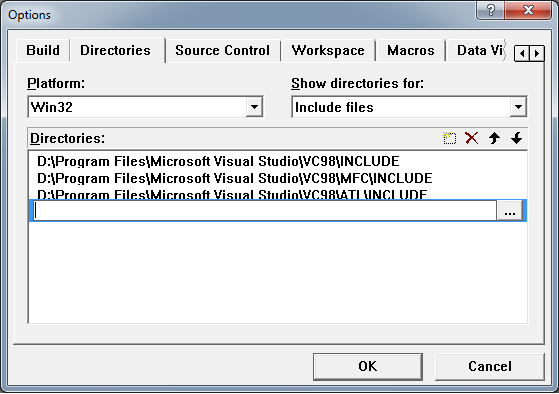
Task: Switch to the Workspace tab
Action: pyautogui.click(x=328, y=50)
